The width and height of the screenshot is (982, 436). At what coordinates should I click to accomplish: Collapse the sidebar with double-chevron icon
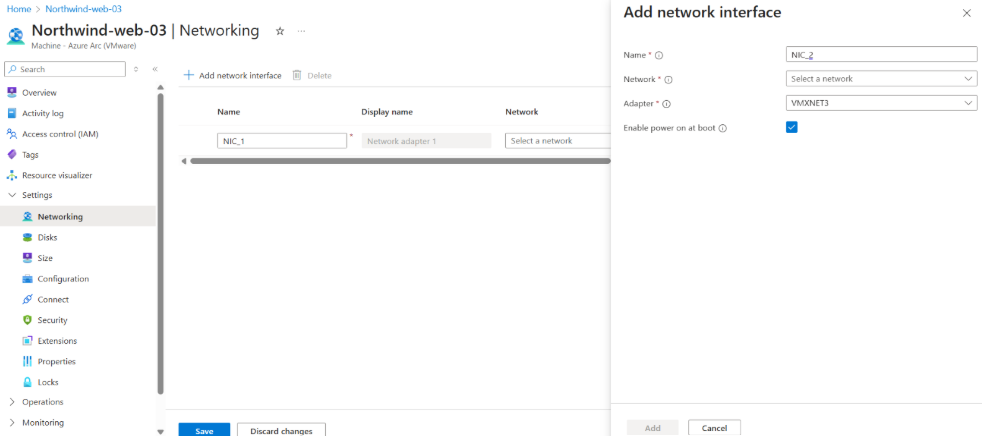155,69
